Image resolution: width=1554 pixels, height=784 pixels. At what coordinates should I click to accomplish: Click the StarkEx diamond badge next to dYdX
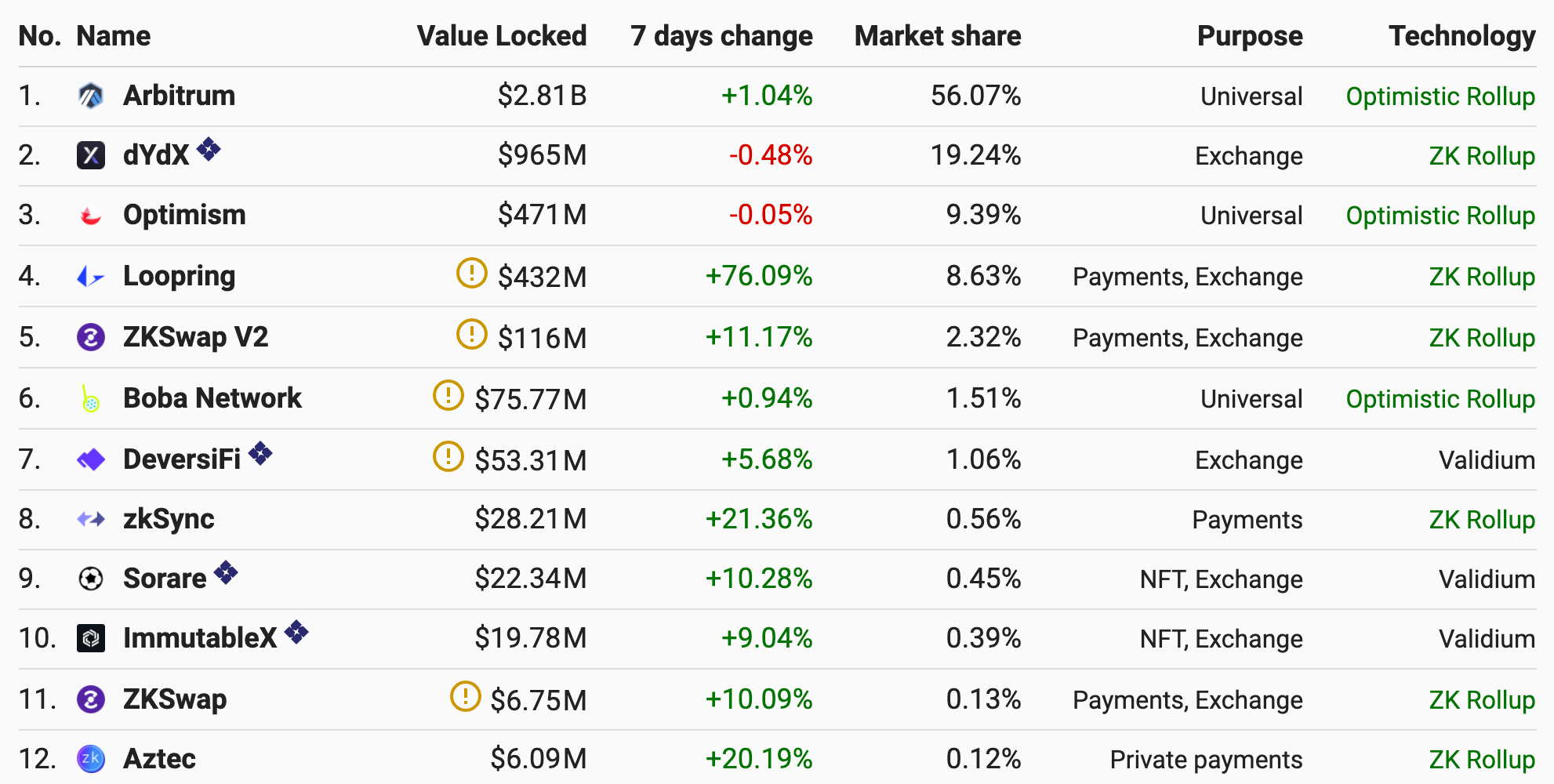click(209, 148)
